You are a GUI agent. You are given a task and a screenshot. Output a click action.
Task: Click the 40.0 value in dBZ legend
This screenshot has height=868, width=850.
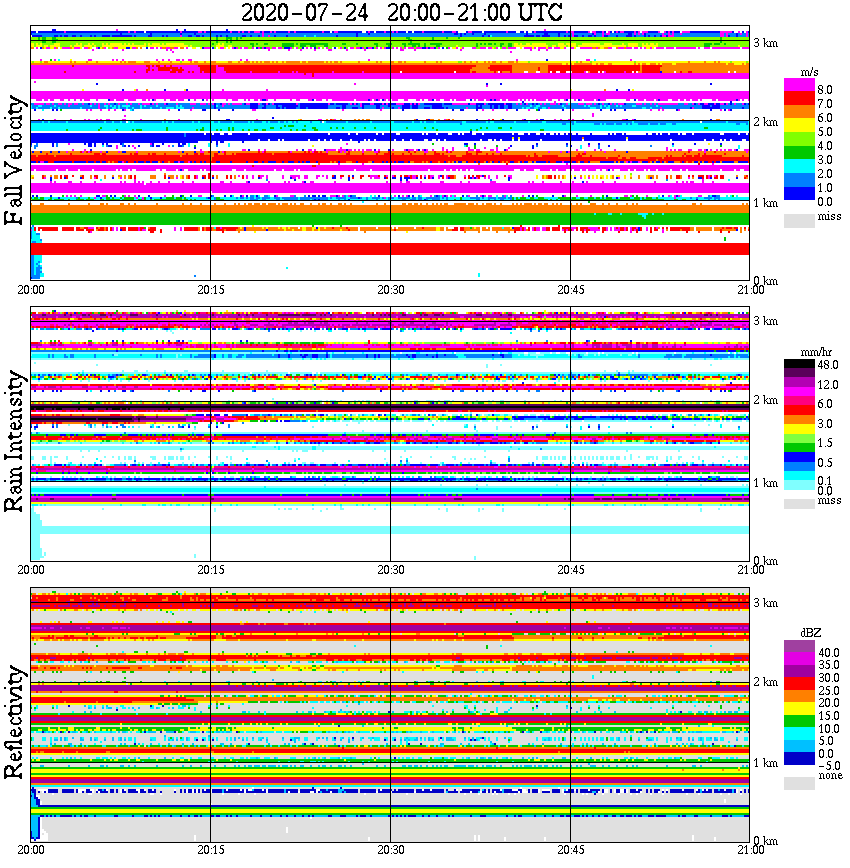point(828,653)
